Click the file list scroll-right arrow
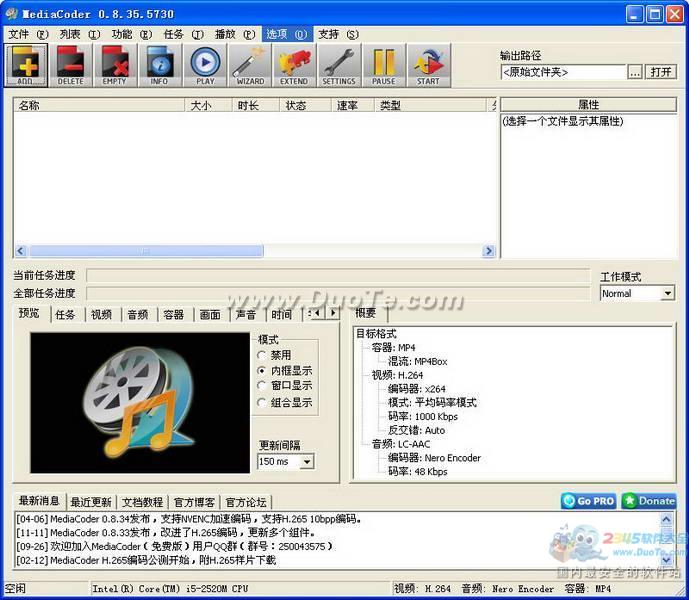This screenshot has height=600, width=689. [488, 251]
